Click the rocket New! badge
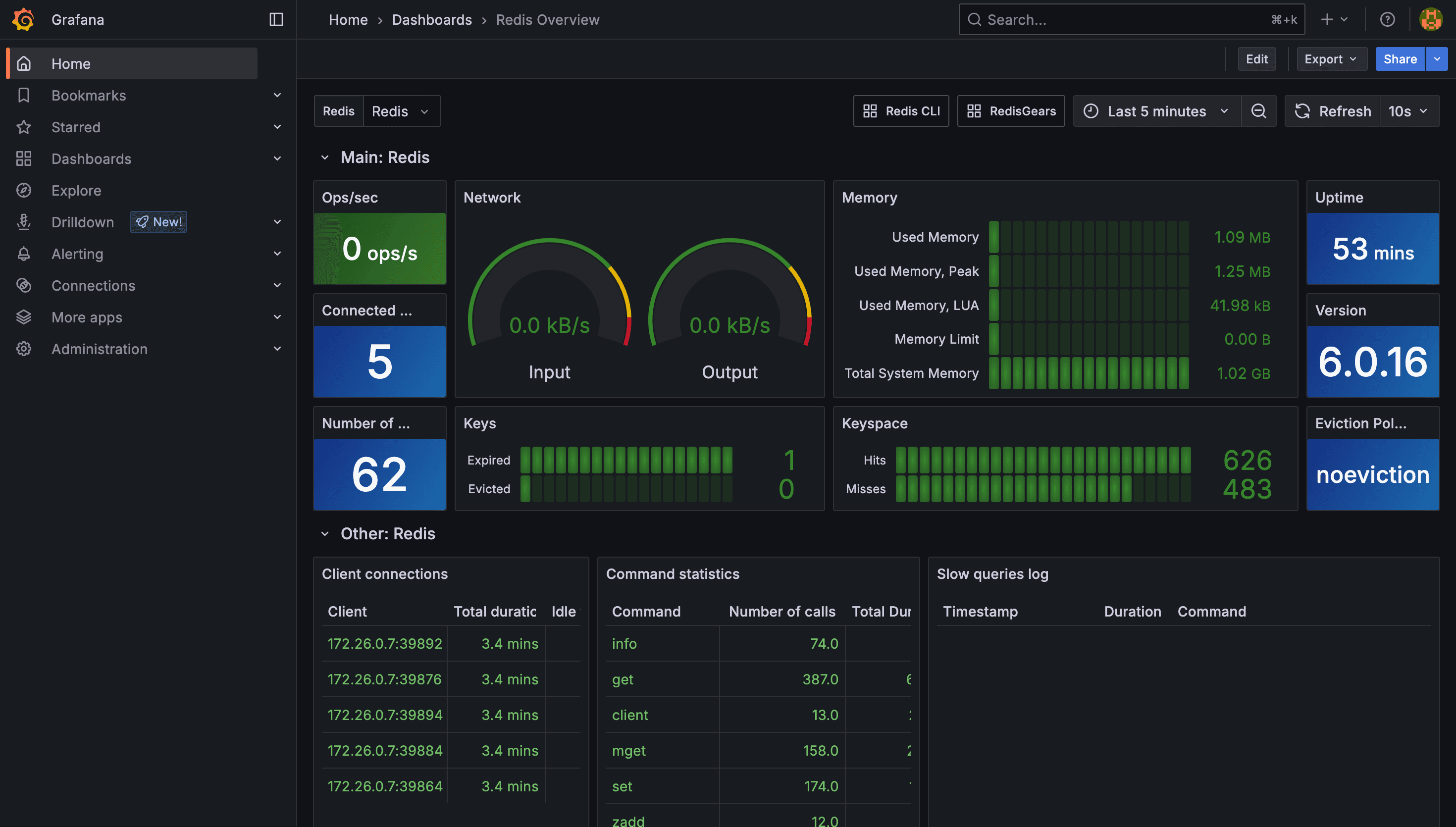 (x=159, y=222)
